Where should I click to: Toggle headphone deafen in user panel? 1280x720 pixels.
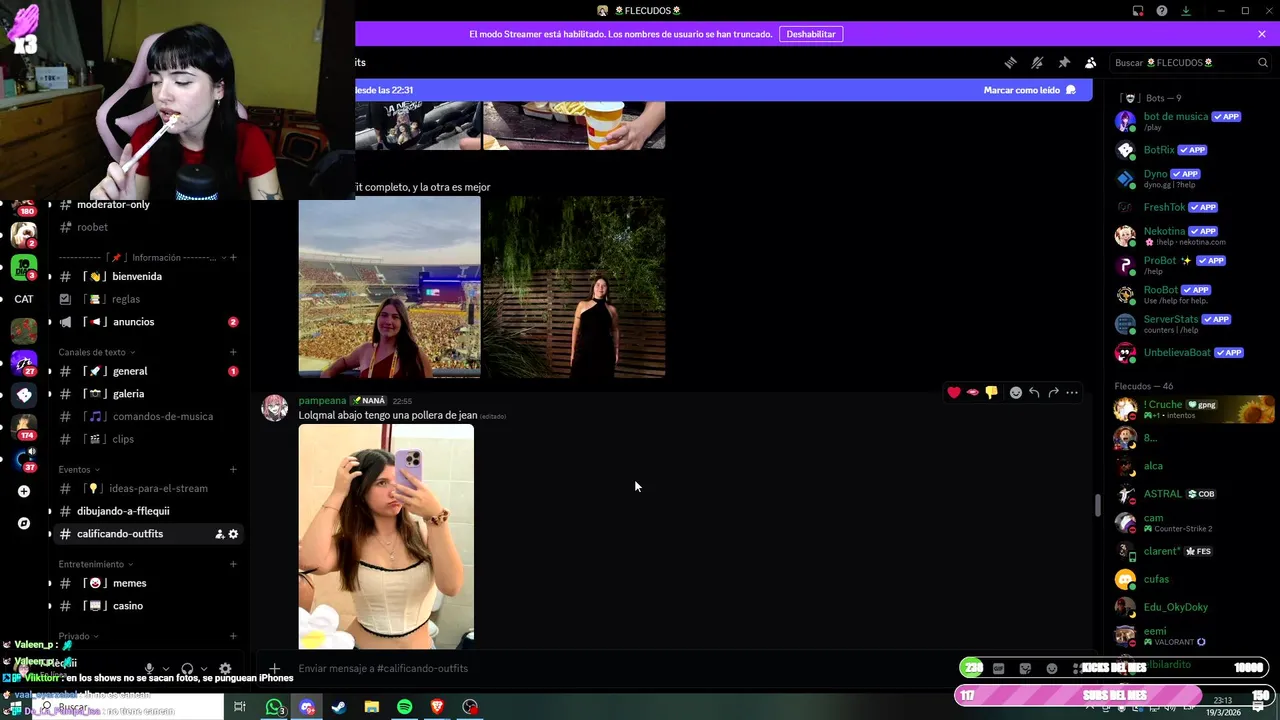click(187, 669)
